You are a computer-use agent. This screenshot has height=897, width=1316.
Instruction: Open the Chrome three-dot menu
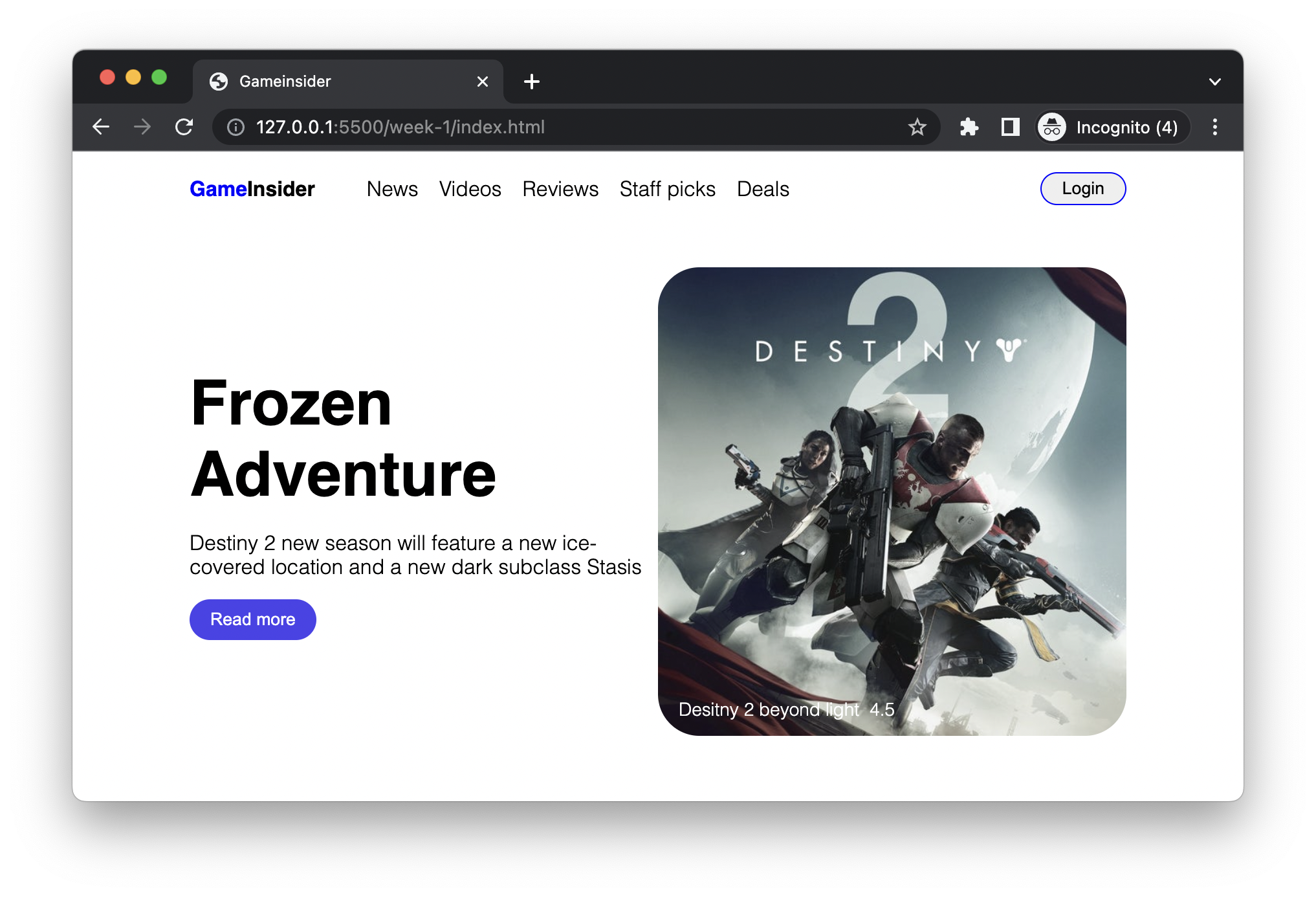[1214, 127]
